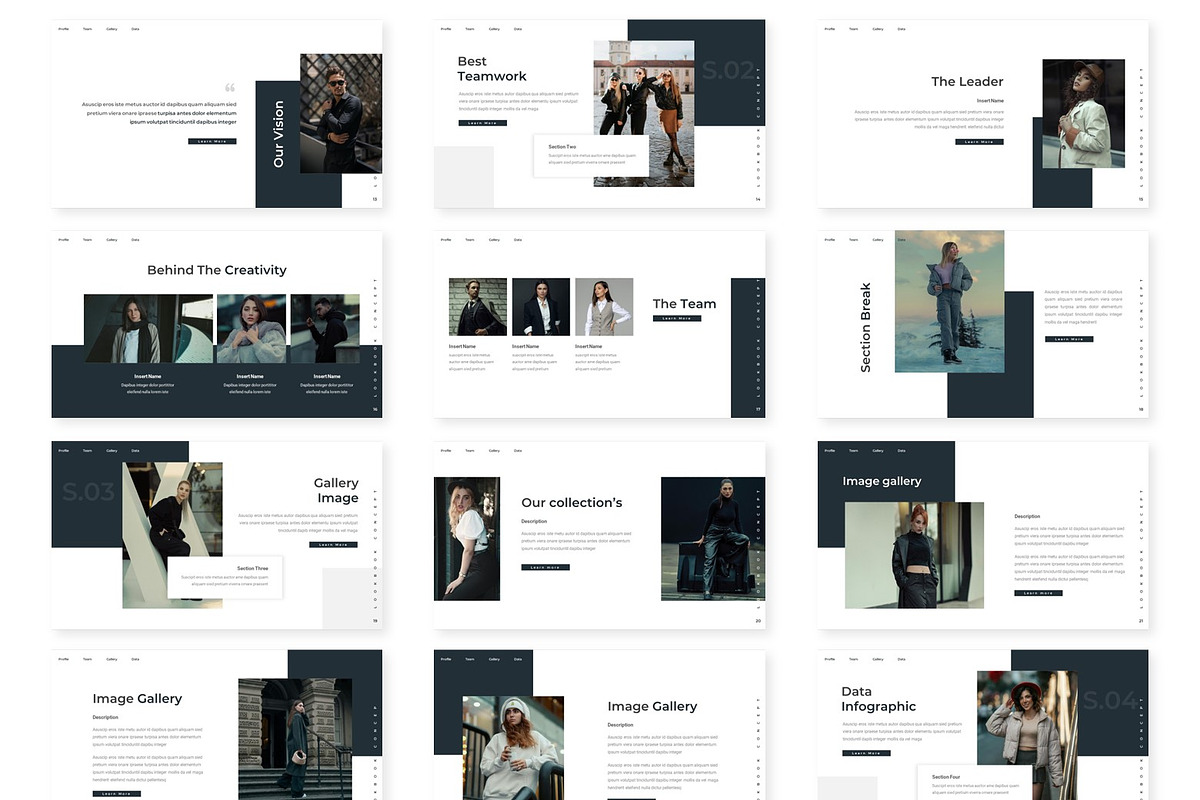
Task: Click the Section Two card
Action: tap(591, 156)
